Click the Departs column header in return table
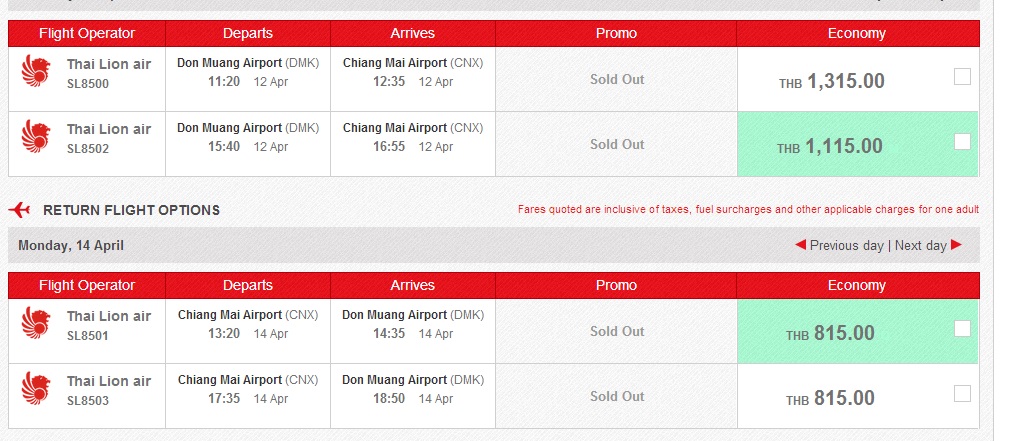This screenshot has width=1031, height=441. click(x=248, y=285)
